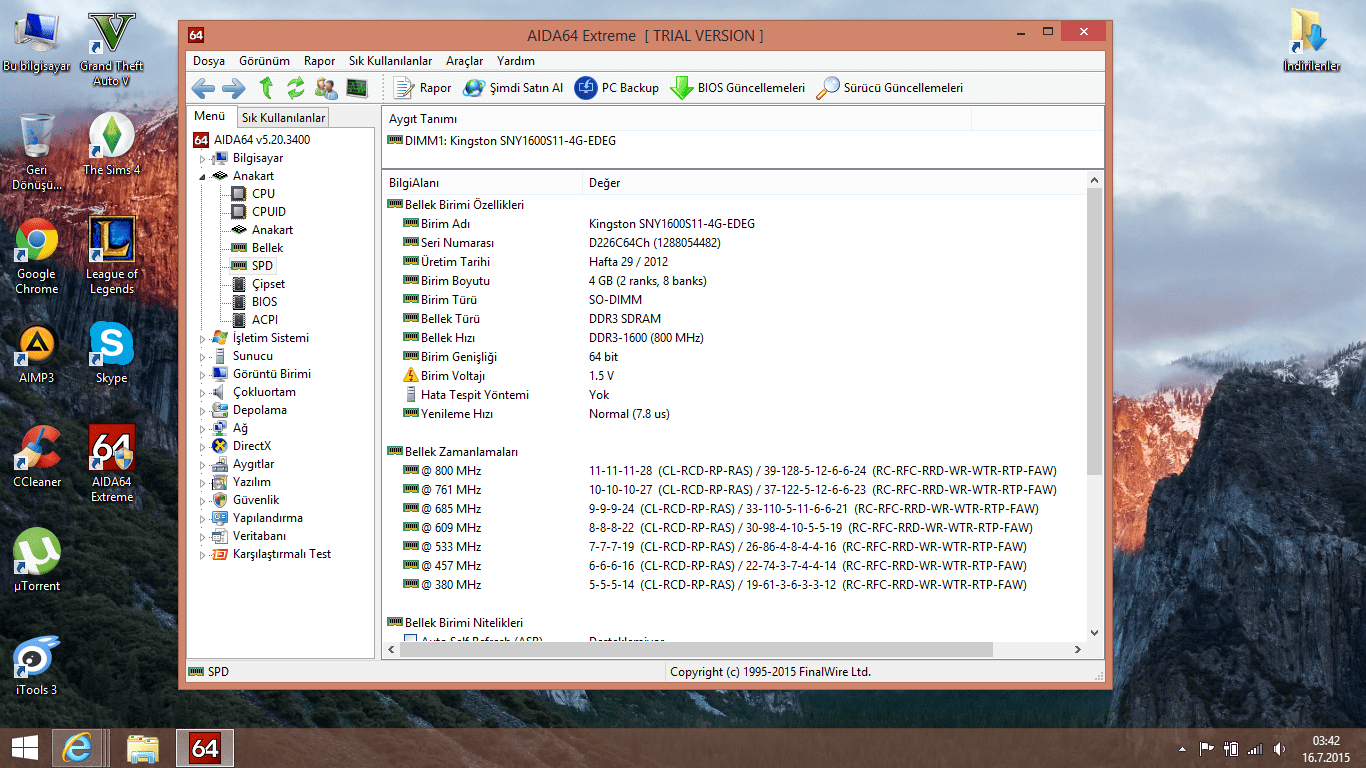This screenshot has width=1366, height=768.
Task: Open the Araçlar menu
Action: pos(465,61)
